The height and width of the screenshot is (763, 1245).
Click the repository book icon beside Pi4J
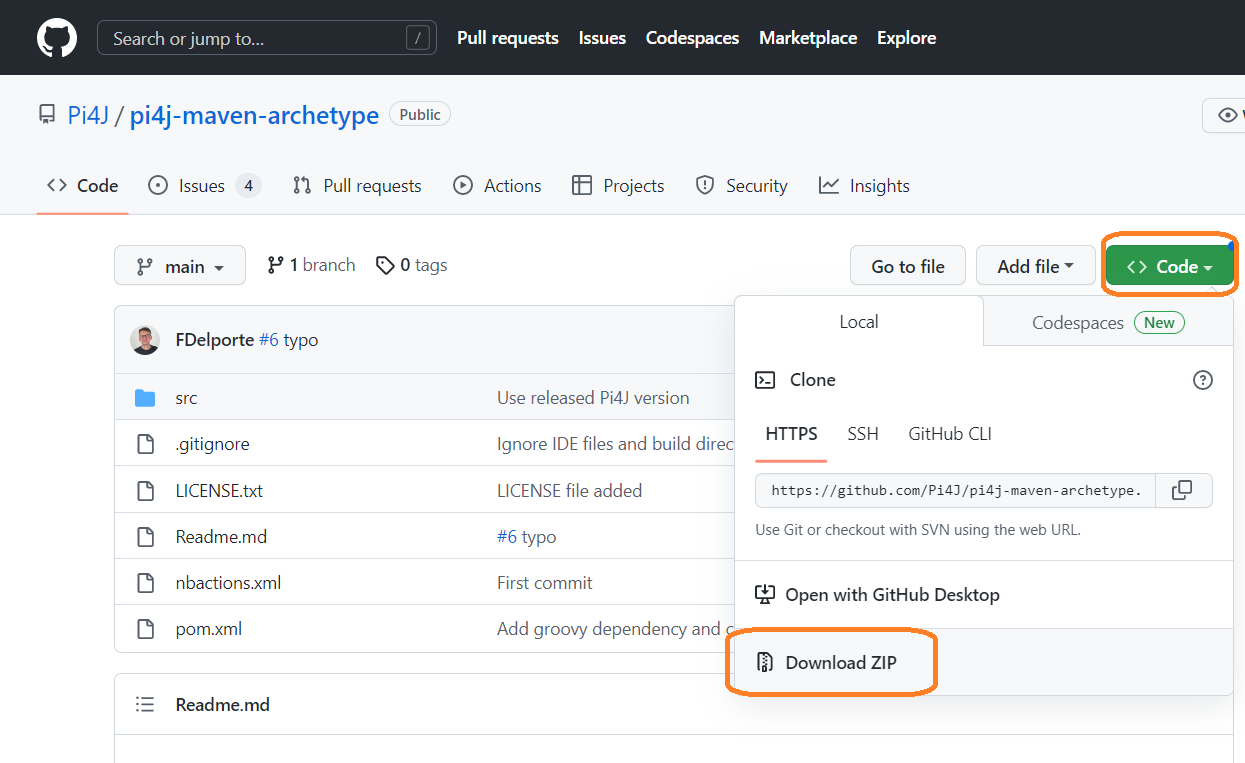tap(47, 115)
